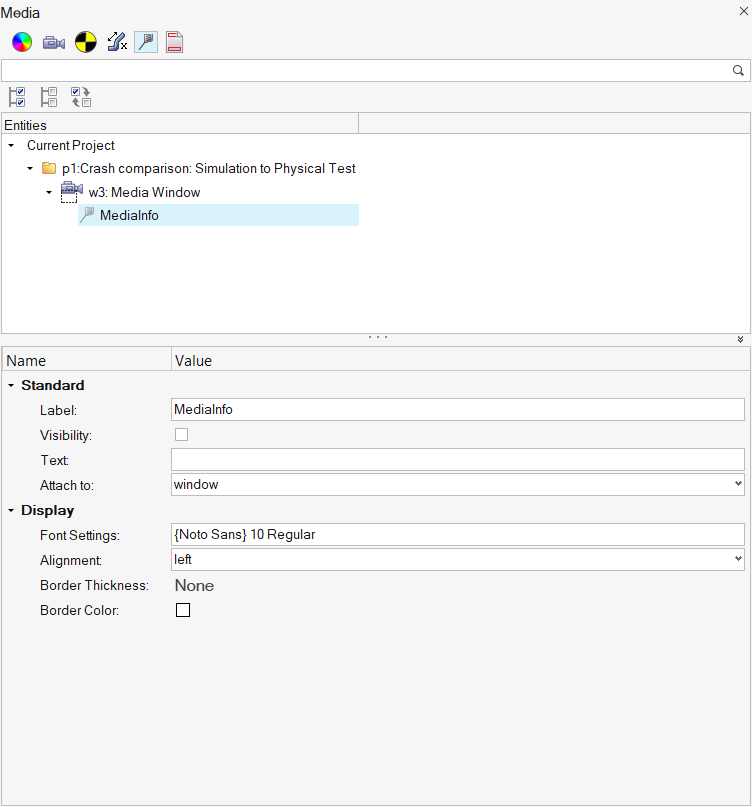Open the Border Color swatch
The height and width of the screenshot is (807, 752).
(x=183, y=610)
